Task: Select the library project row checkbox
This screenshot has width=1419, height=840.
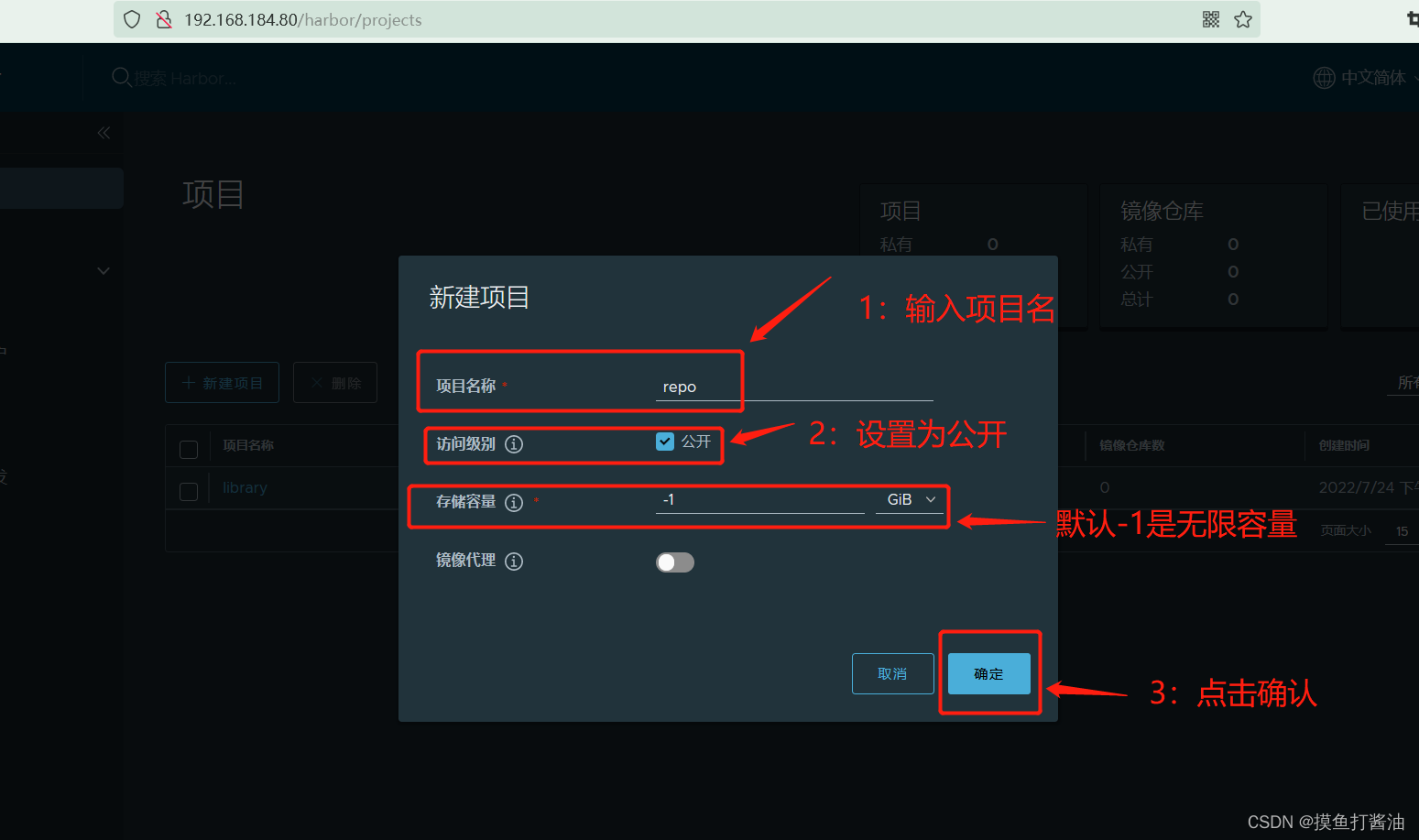Action: point(189,492)
